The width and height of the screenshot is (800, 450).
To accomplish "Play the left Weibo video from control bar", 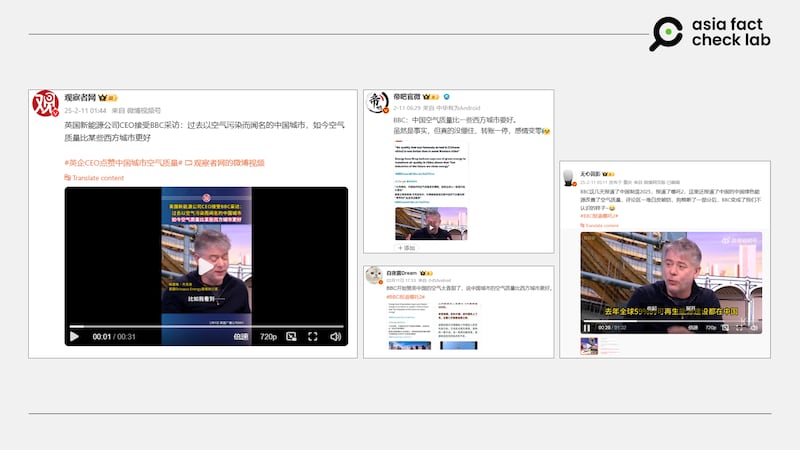I will tap(74, 337).
